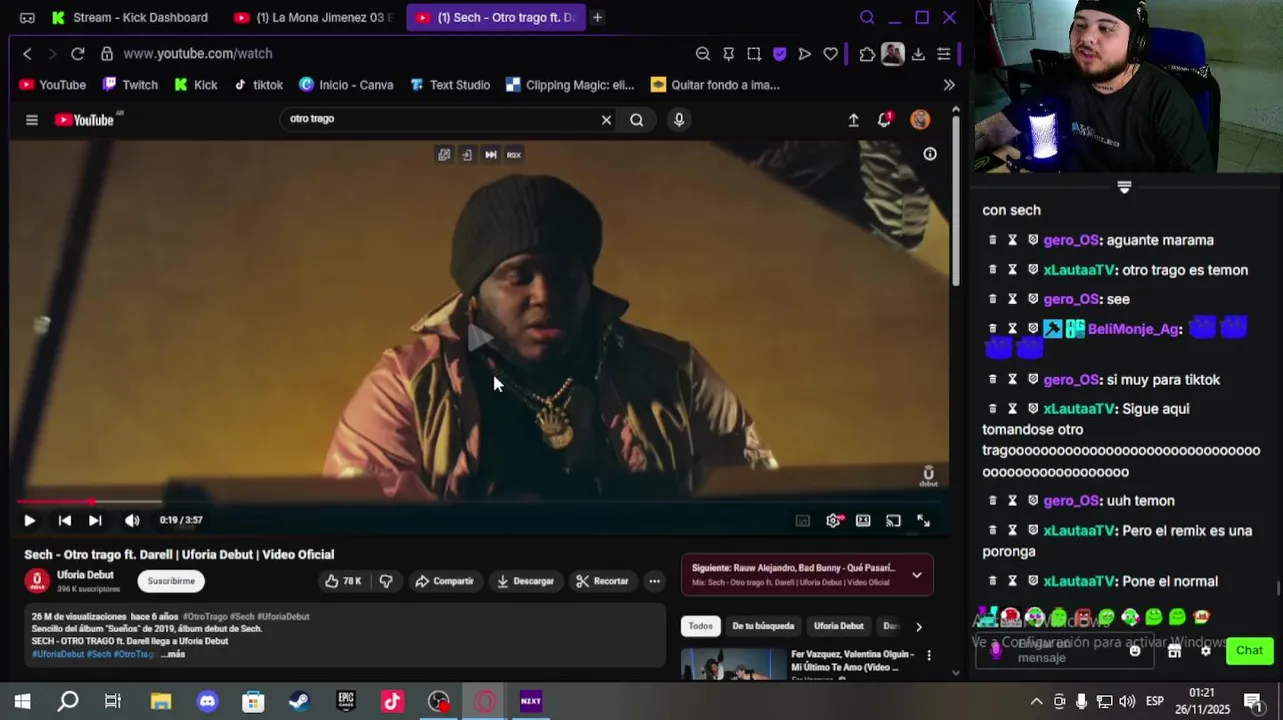Cast the video to a device
This screenshot has height=720, width=1283.
point(893,520)
